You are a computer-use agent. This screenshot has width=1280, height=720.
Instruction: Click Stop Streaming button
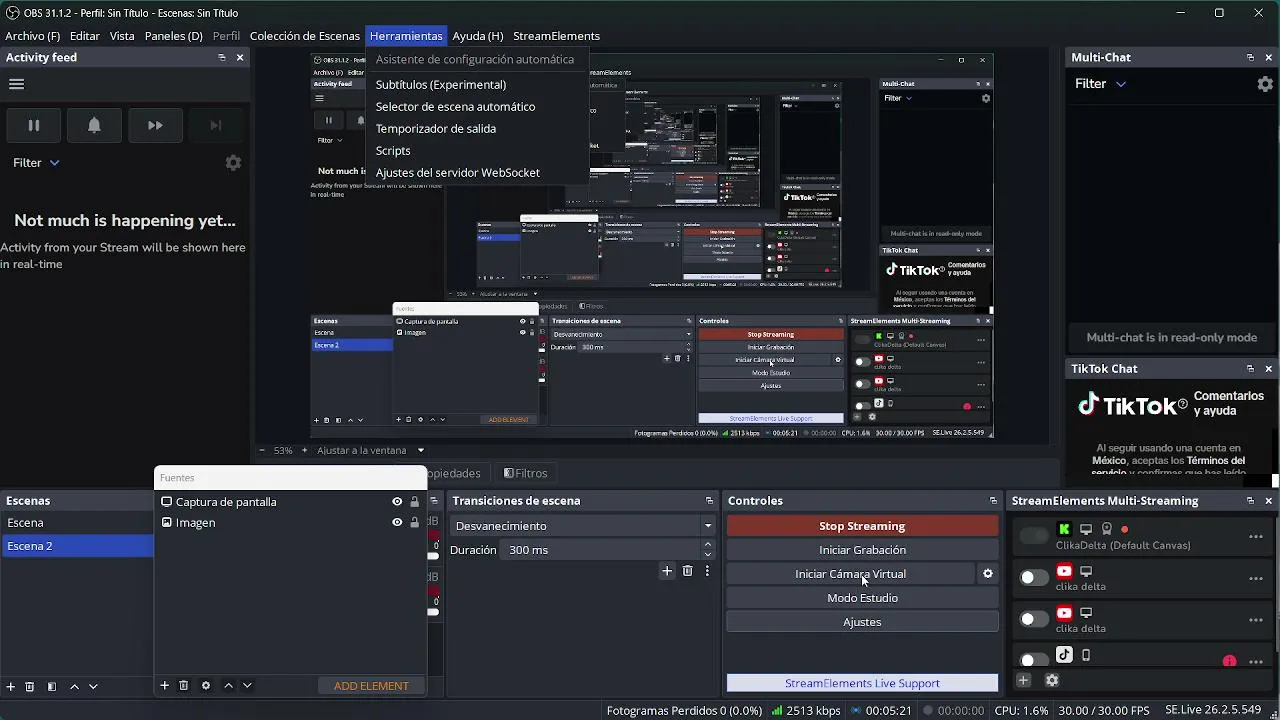(862, 526)
